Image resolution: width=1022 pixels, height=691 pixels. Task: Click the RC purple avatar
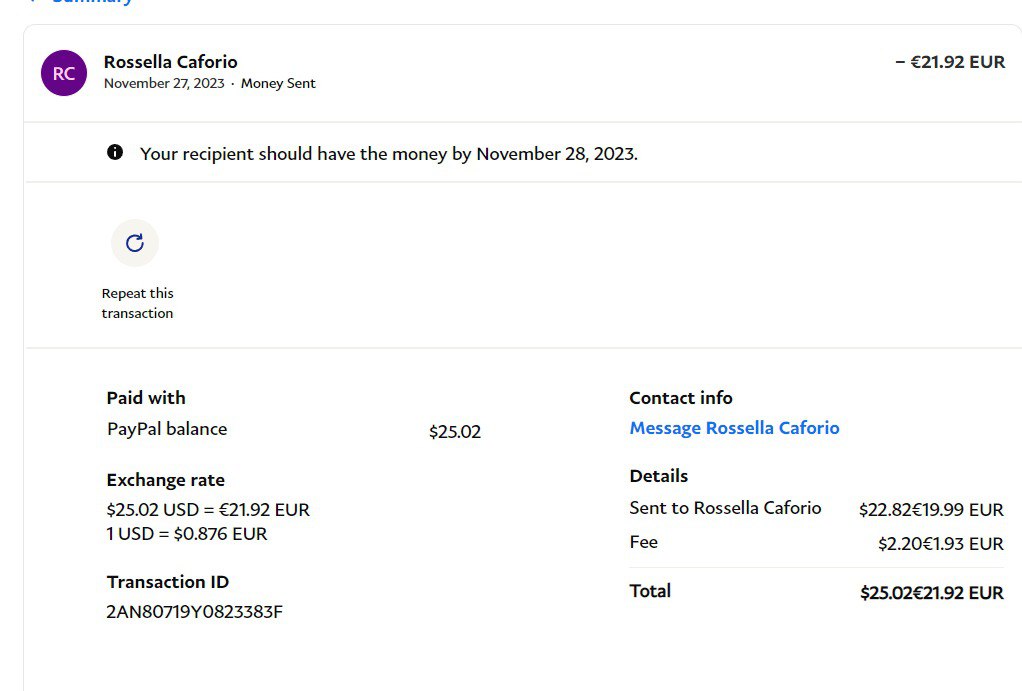click(64, 73)
